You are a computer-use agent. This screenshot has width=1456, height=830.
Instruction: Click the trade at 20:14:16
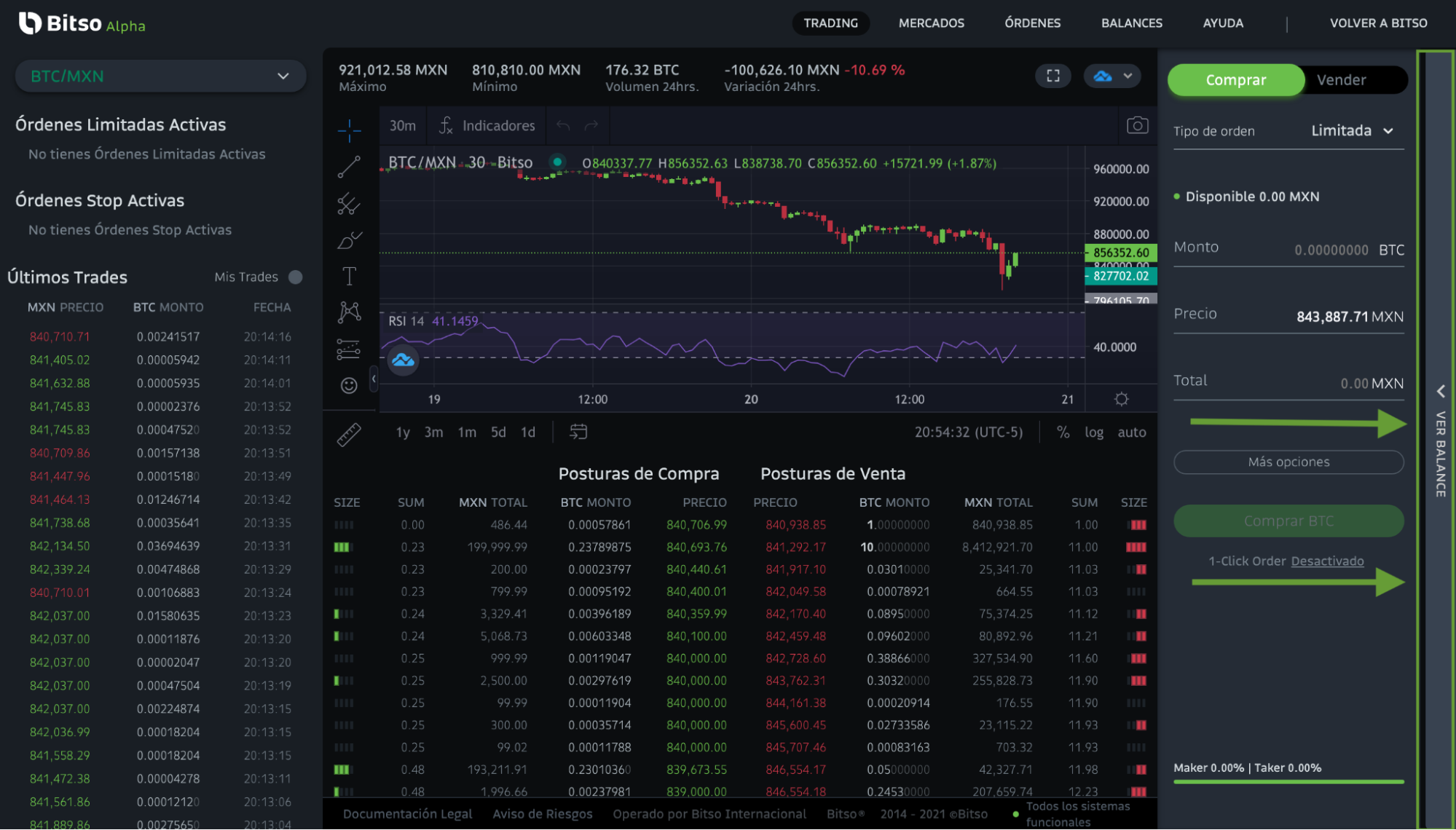click(159, 336)
